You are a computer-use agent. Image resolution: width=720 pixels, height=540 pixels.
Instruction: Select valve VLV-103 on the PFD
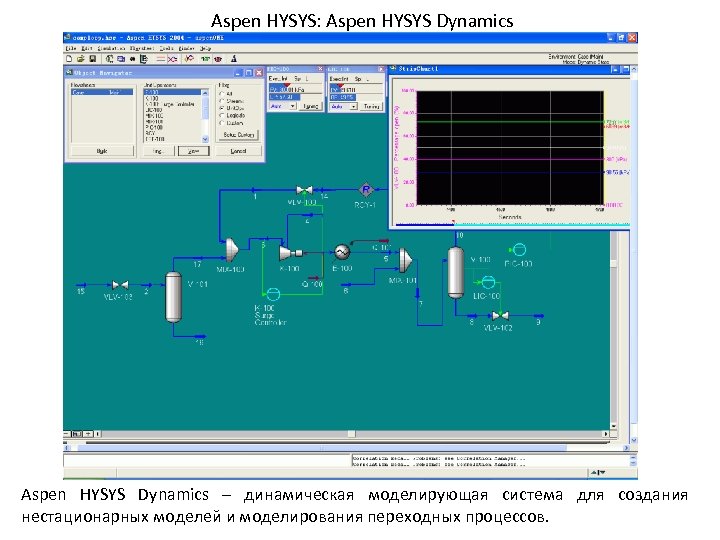(304, 190)
